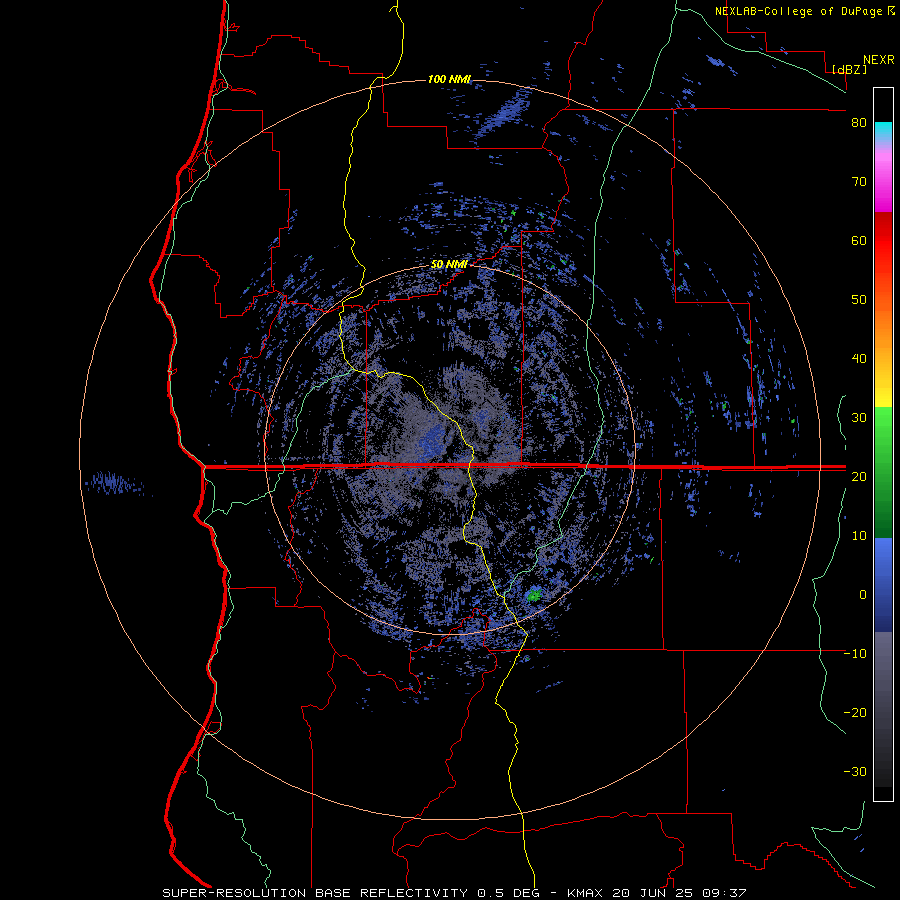Click the bright green echo inside the 50 NMI ring
The height and width of the screenshot is (900, 900).
[534, 595]
